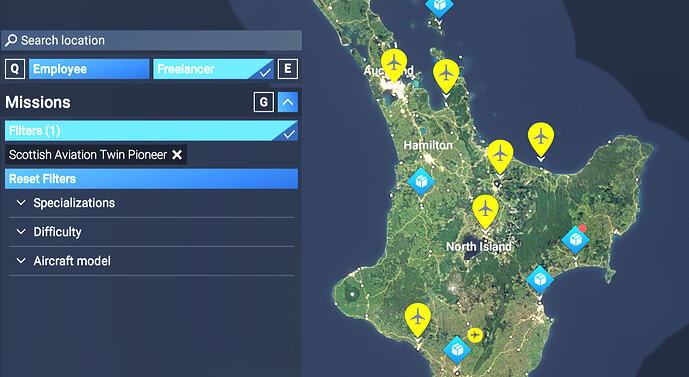This screenshot has width=689, height=377.
Task: Click the E key shortcut icon
Action: pyautogui.click(x=288, y=69)
